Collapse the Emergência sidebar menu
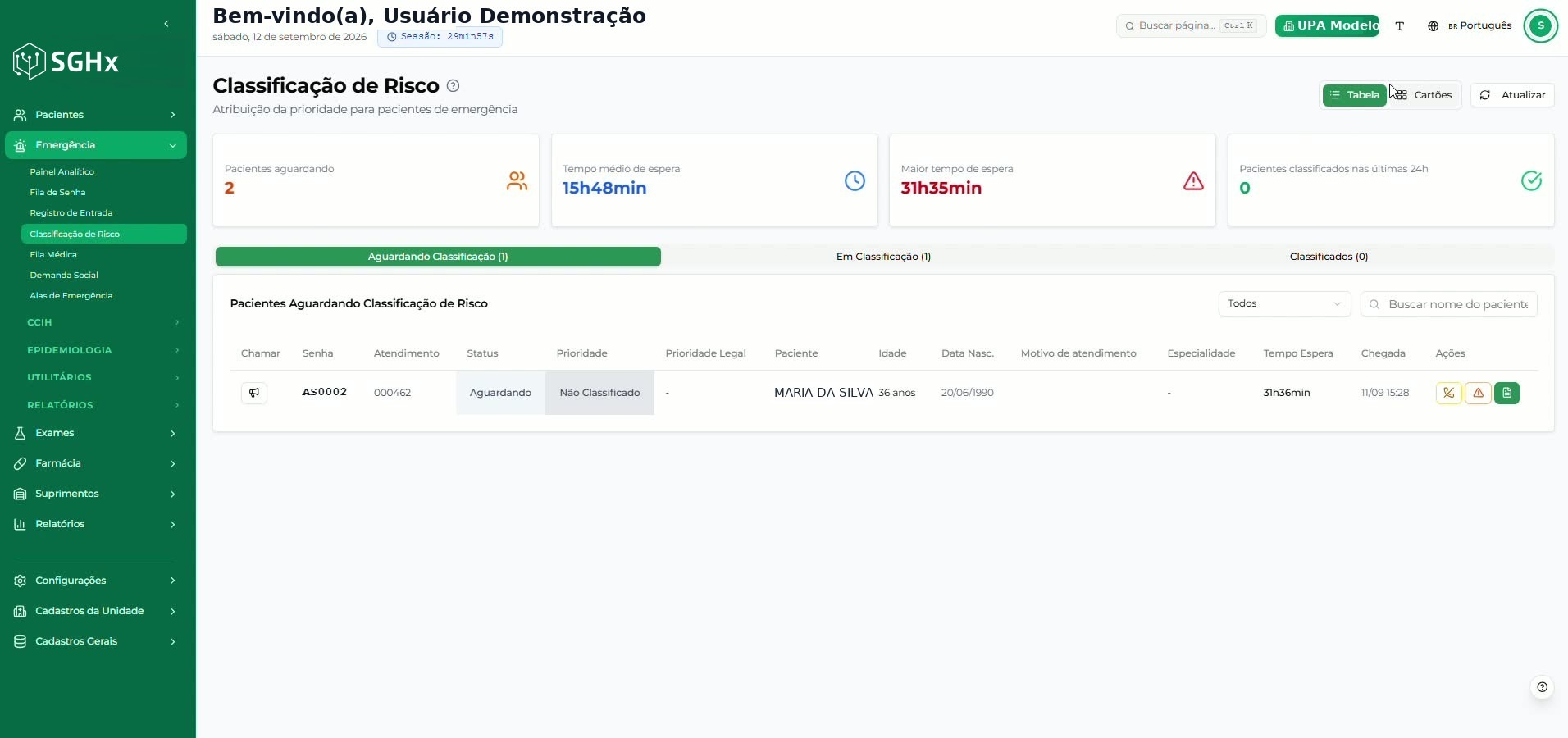This screenshot has width=1568, height=738. (x=95, y=145)
